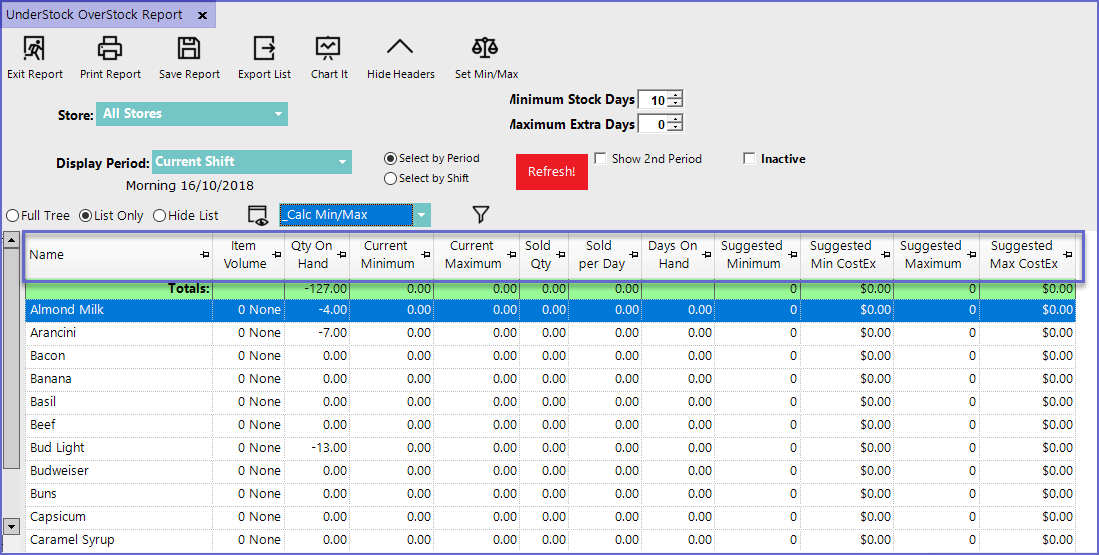
Task: Select the Banana row
Action: (550, 379)
